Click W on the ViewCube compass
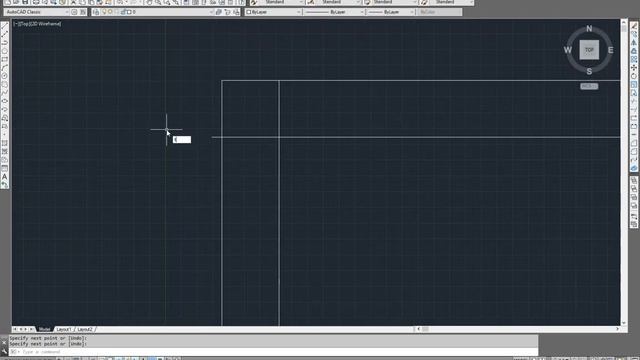The width and height of the screenshot is (640, 360). pos(568,50)
